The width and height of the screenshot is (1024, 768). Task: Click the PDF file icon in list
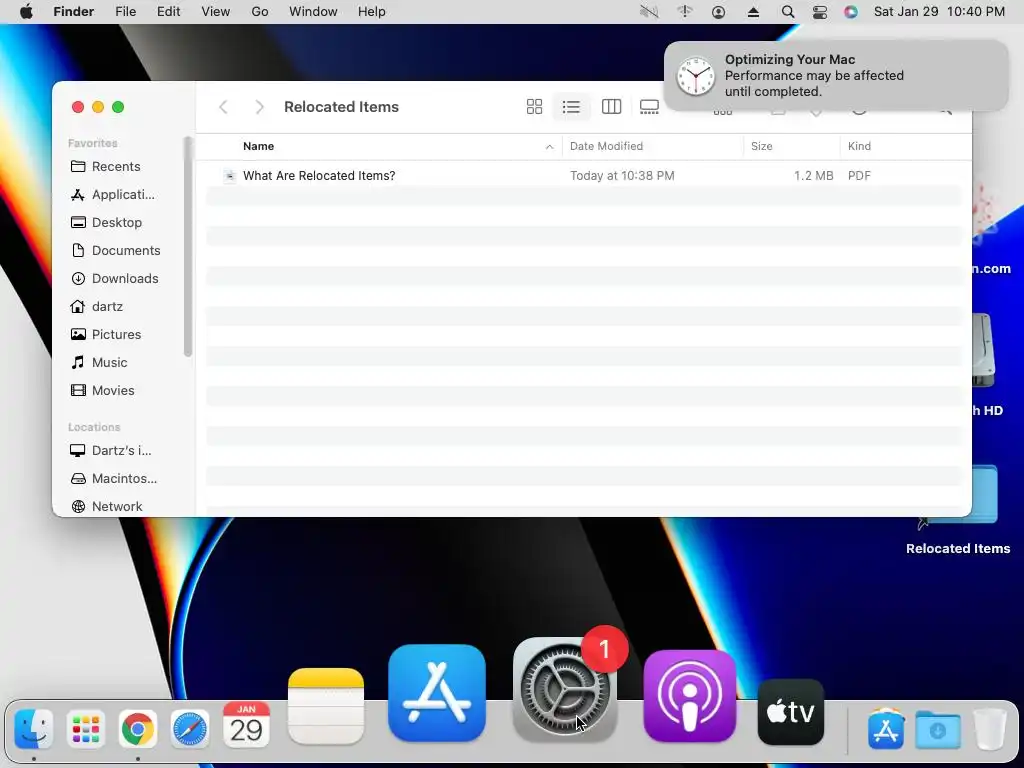(229, 176)
